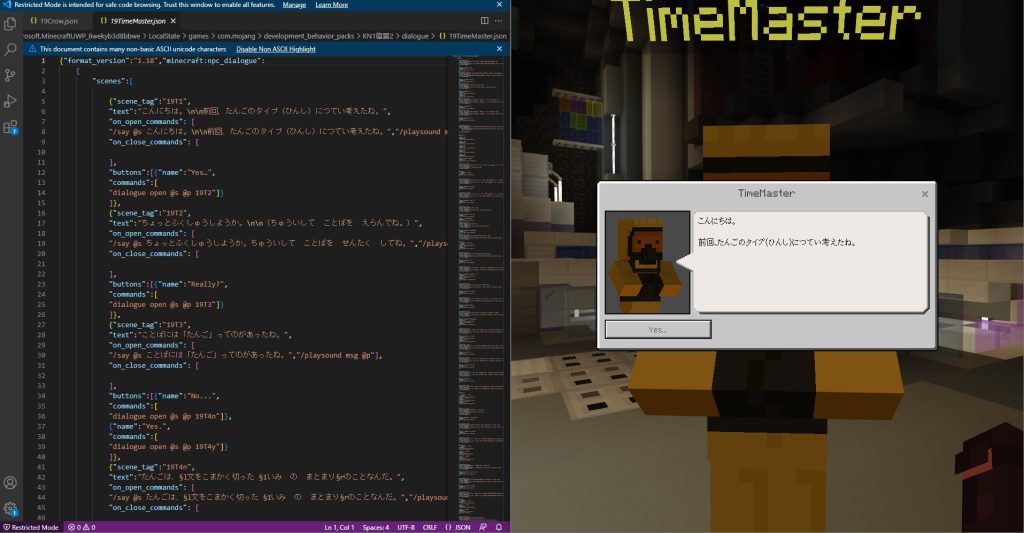Open editor more actions ellipsis
1024x533 pixels.
[x=498, y=21]
